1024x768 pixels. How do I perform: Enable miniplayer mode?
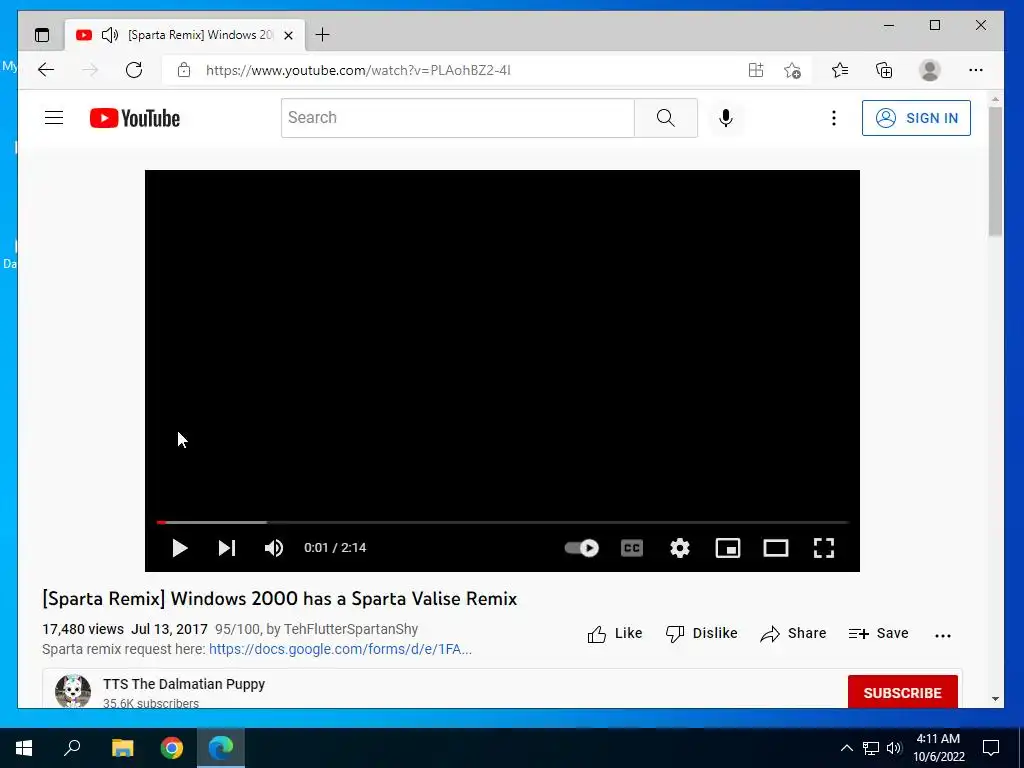coord(728,548)
